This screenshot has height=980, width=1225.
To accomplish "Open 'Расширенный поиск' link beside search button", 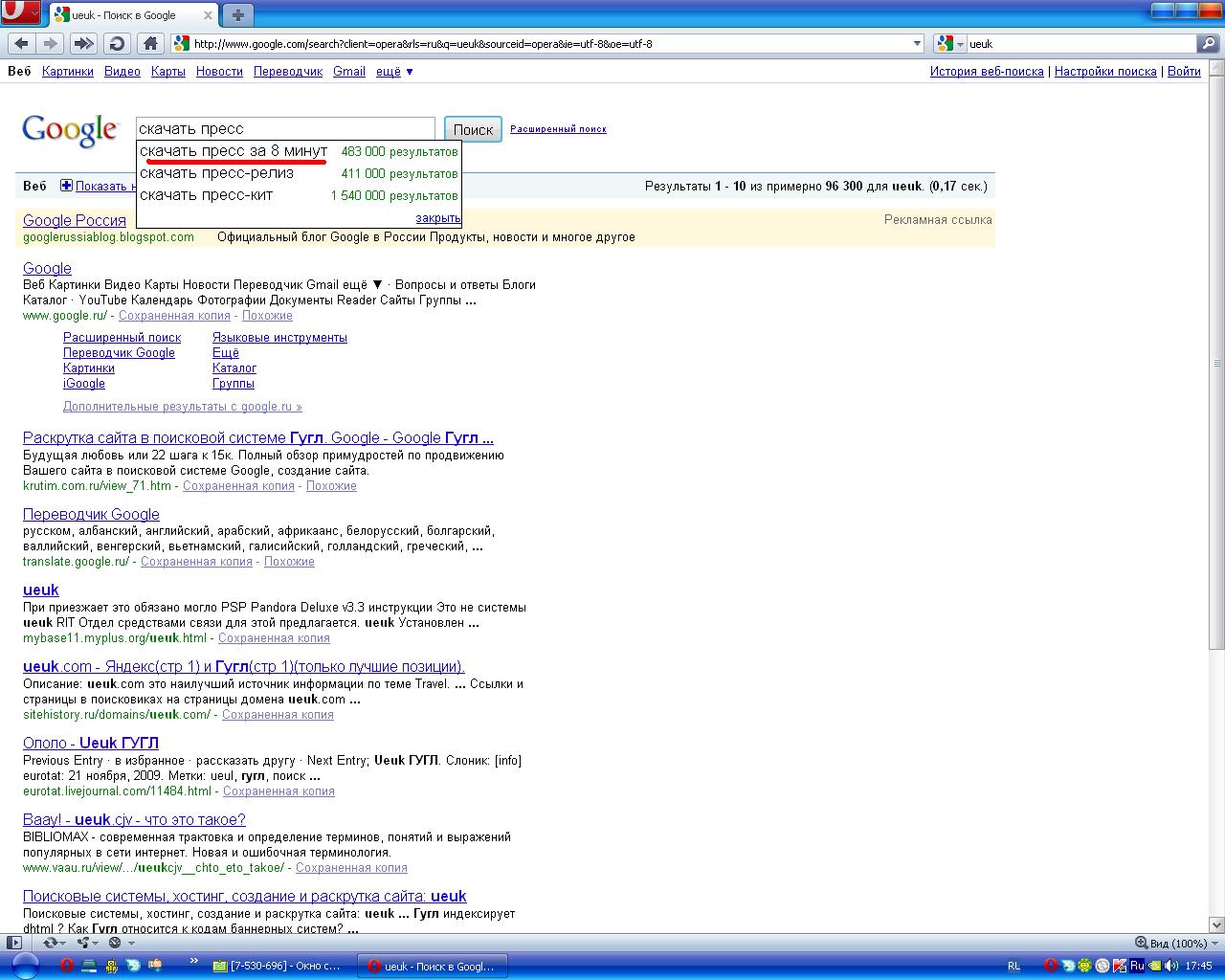I will [x=558, y=129].
